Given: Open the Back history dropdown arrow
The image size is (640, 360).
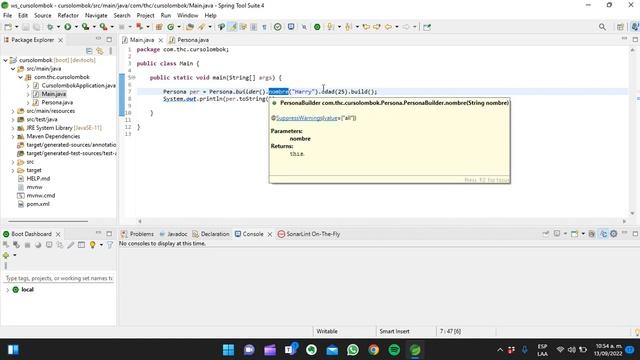Looking at the screenshot, I should [x=396, y=27].
